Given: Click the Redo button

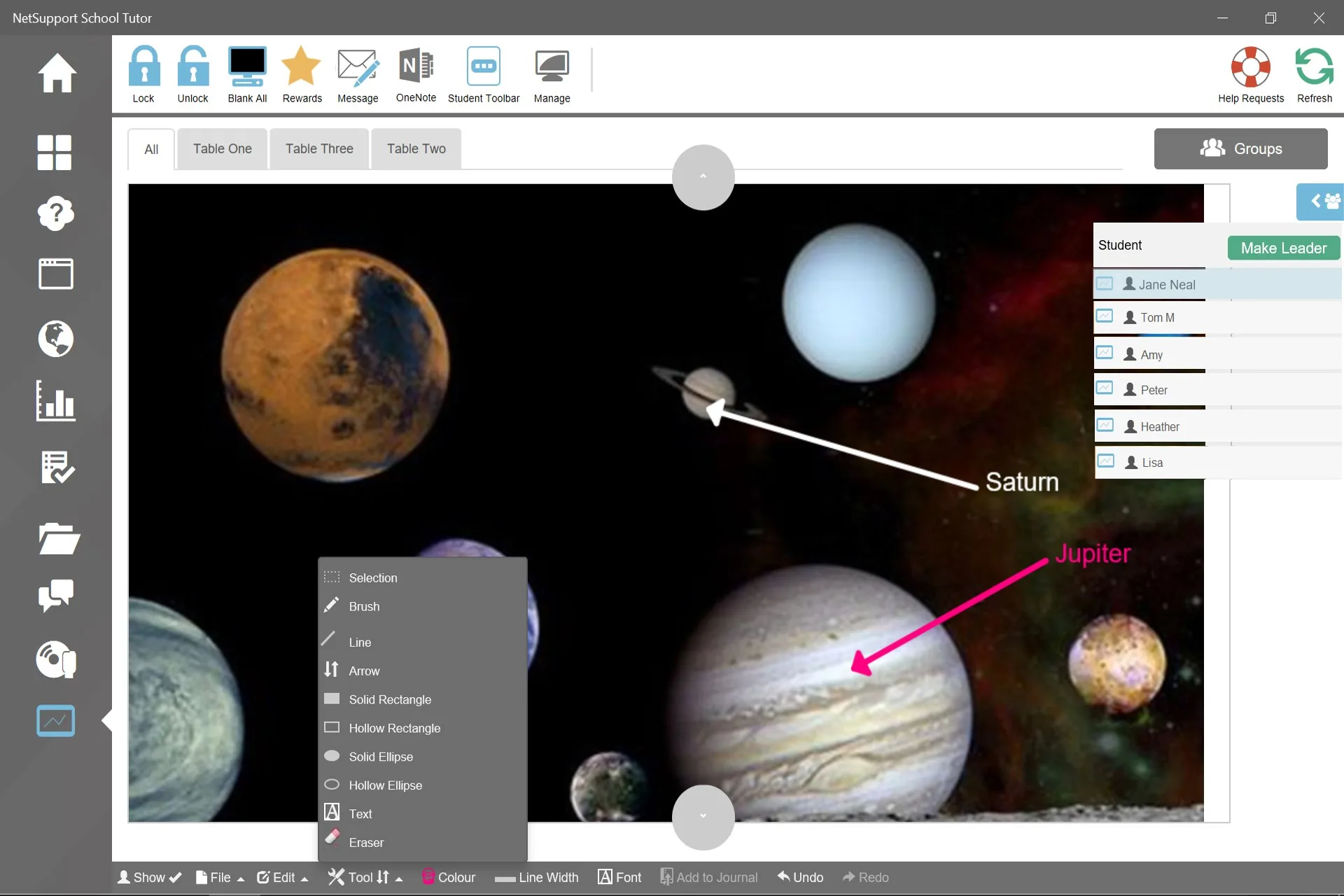Looking at the screenshot, I should point(865,878).
